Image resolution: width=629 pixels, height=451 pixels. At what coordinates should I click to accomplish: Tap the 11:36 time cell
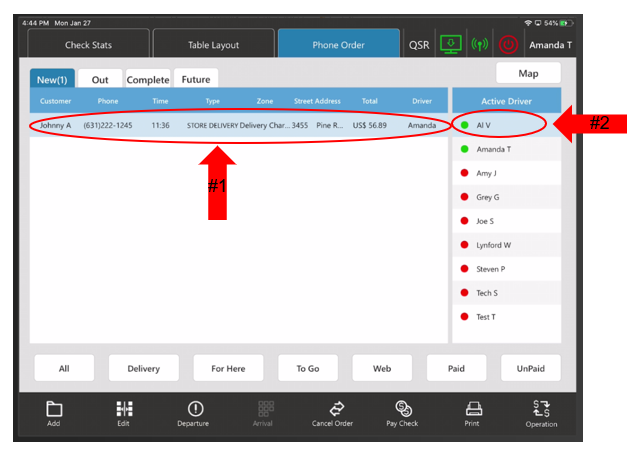[160, 125]
